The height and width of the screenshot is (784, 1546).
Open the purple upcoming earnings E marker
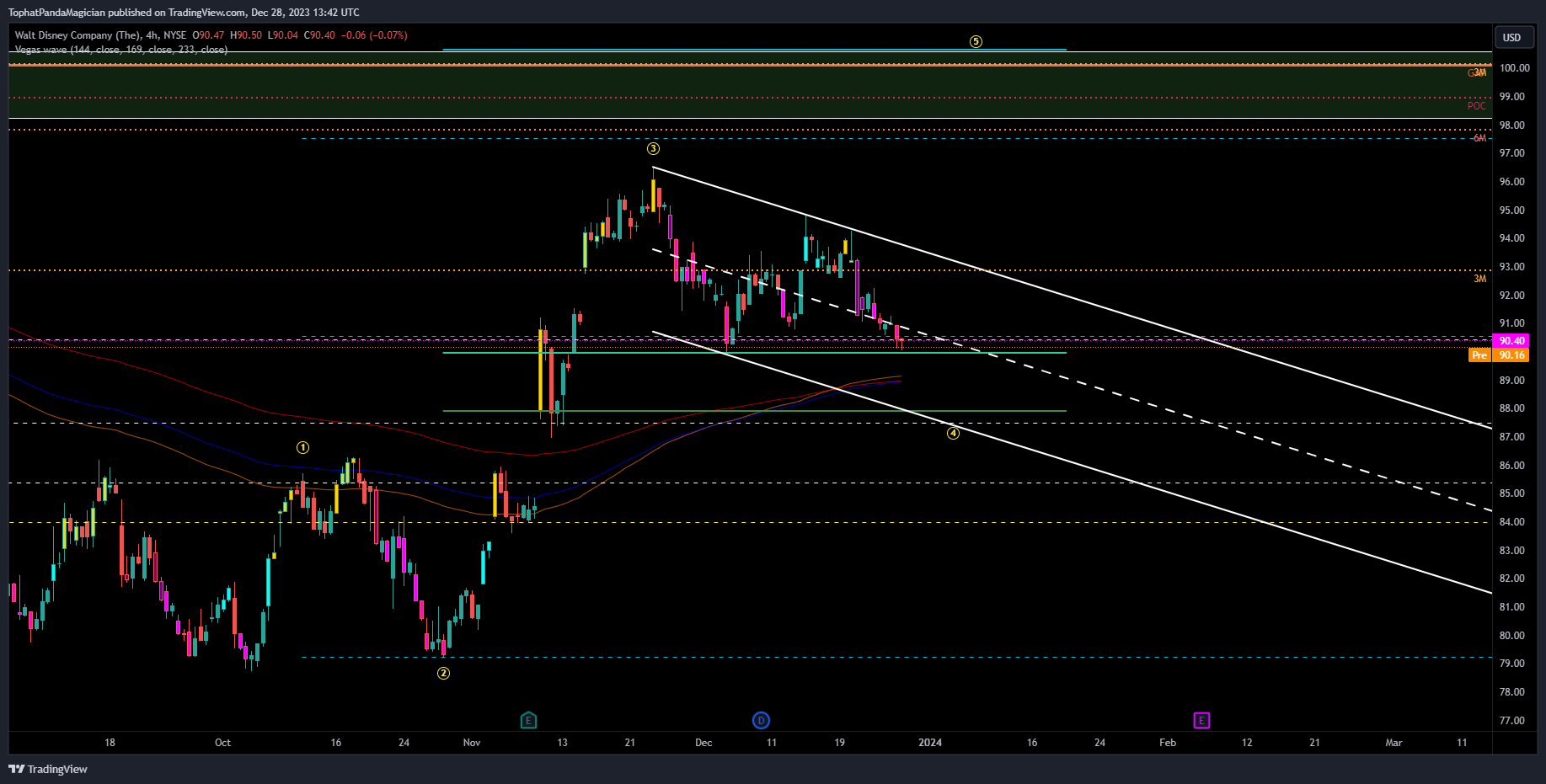pyautogui.click(x=1201, y=720)
